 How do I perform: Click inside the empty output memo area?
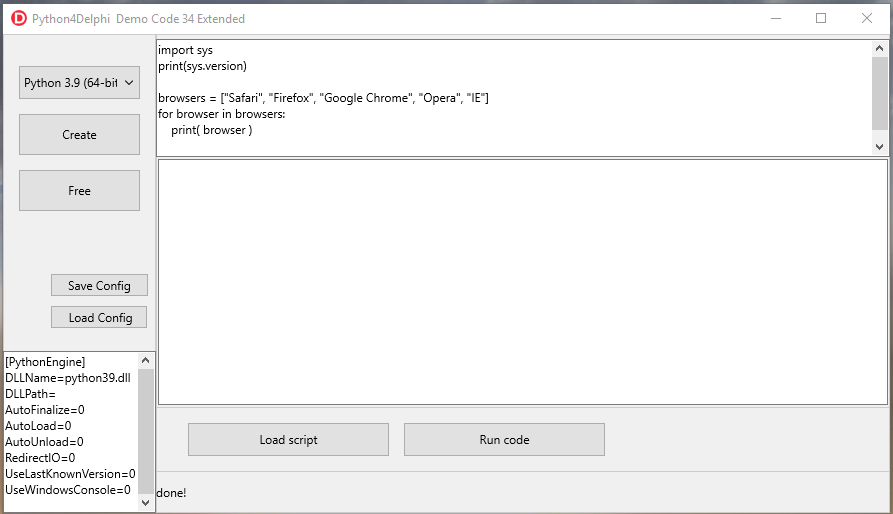[522, 282]
